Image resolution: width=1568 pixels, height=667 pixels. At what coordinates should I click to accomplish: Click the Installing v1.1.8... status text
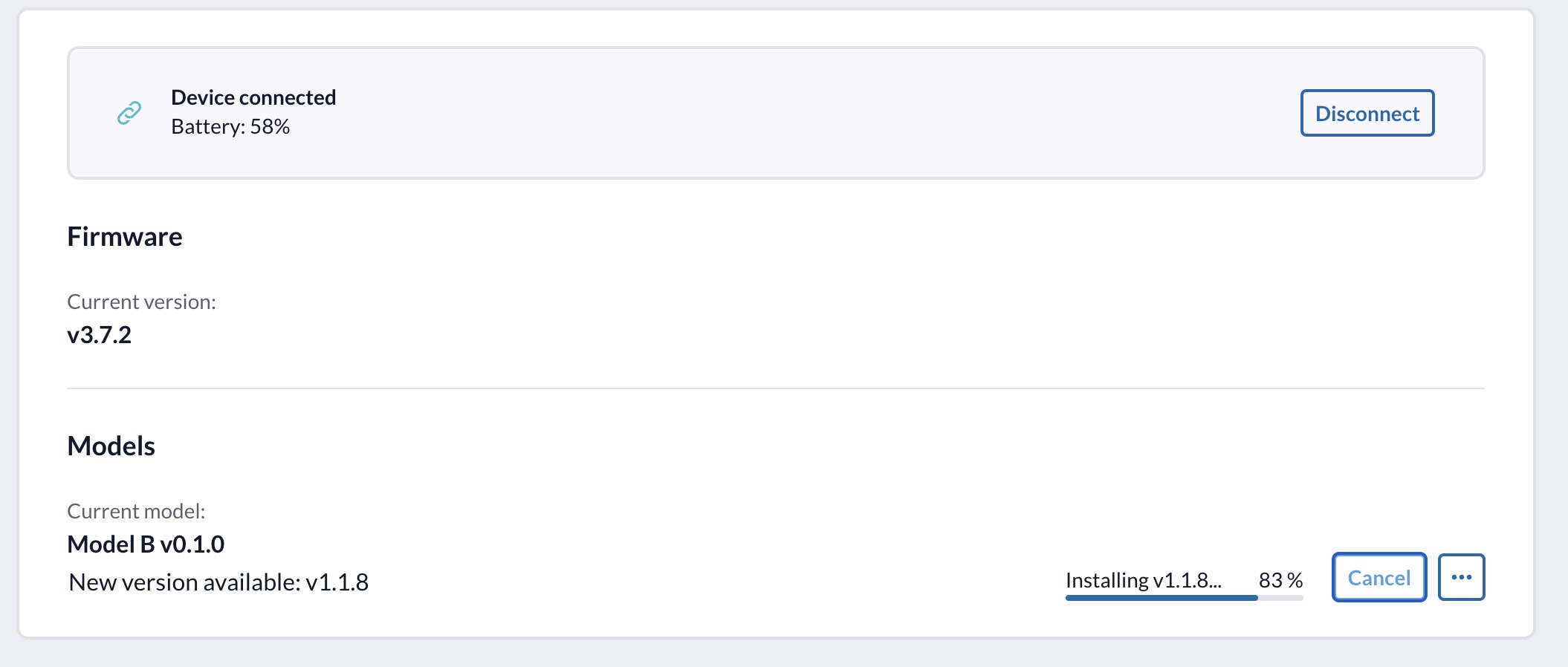(x=1143, y=580)
